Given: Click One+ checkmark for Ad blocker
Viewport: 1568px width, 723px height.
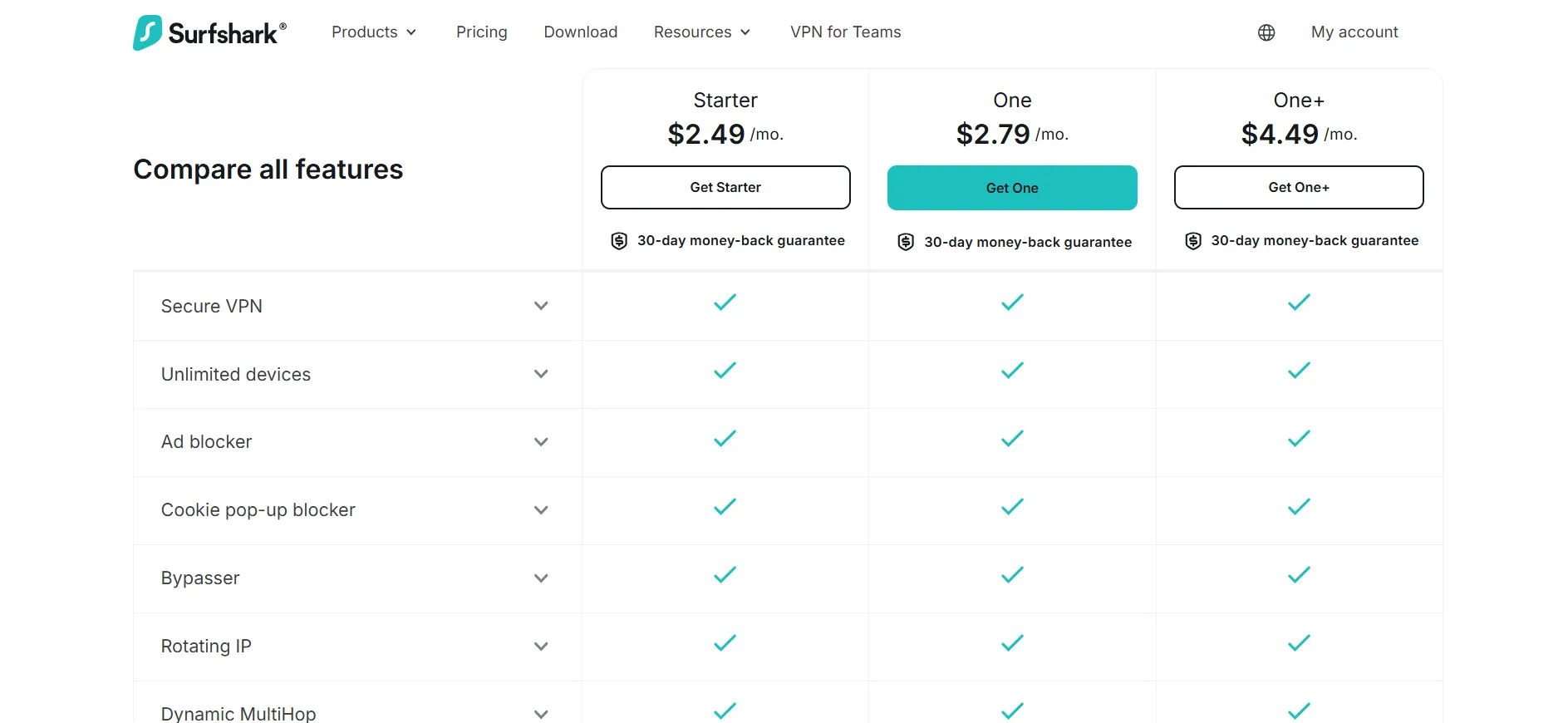Looking at the screenshot, I should (x=1299, y=439).
